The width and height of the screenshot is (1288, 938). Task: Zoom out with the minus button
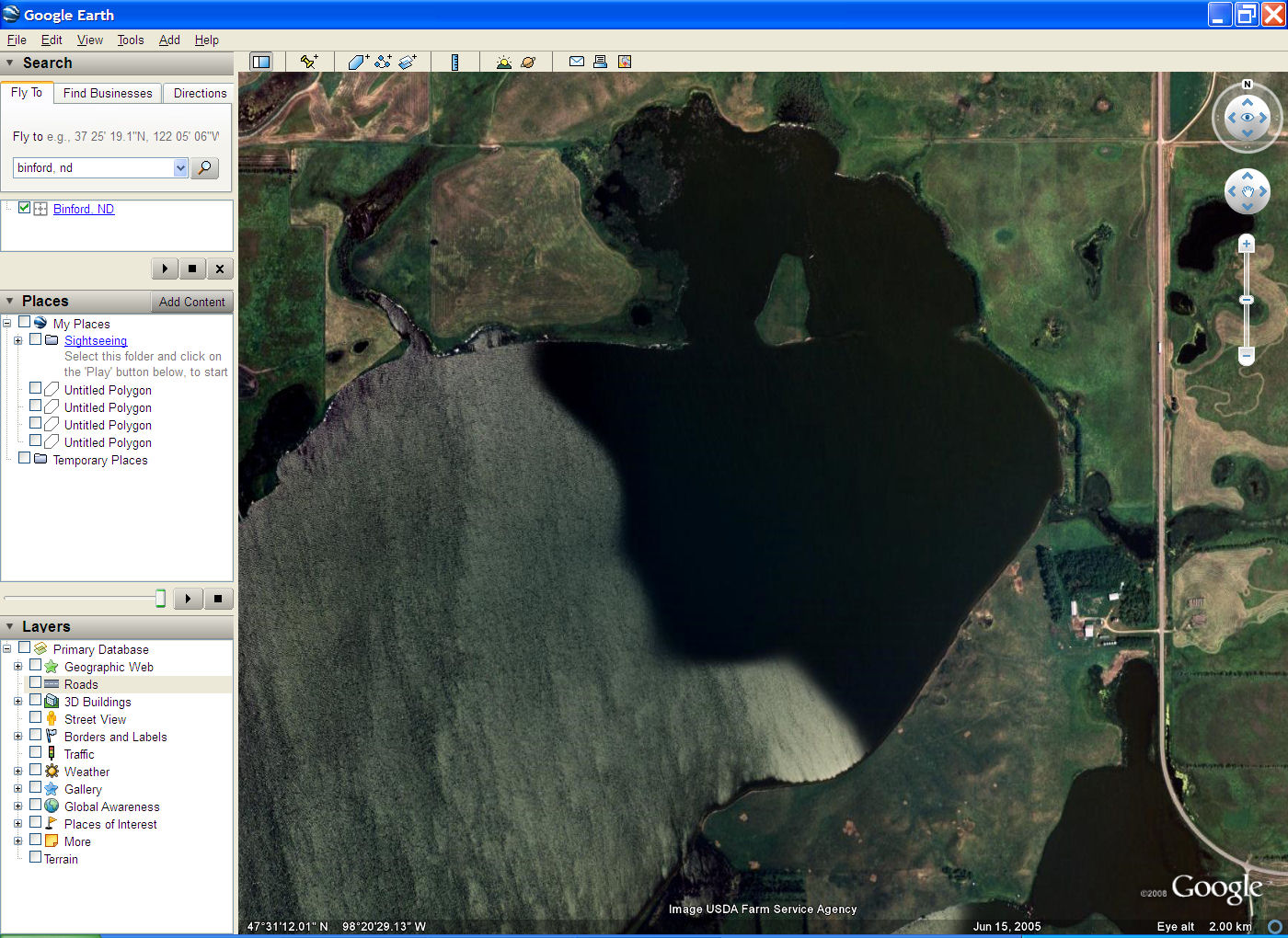[1247, 355]
